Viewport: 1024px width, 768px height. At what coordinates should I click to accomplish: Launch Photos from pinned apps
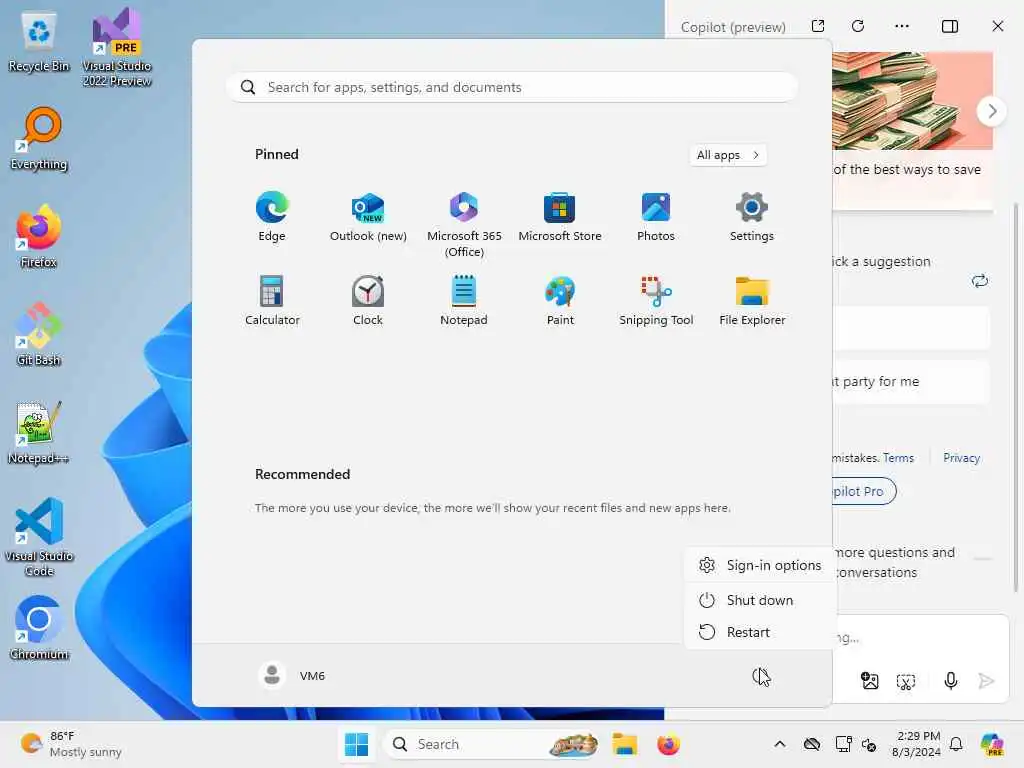point(656,217)
